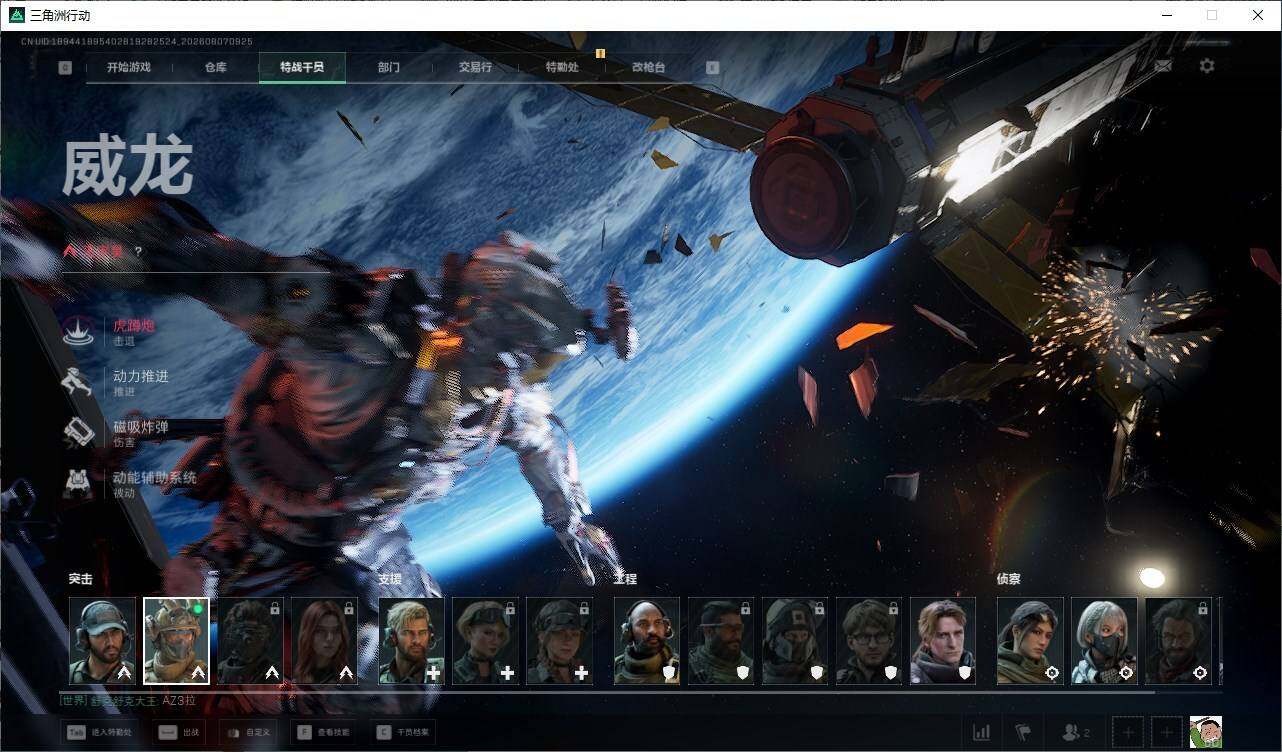Open the mail envelope icon
The image size is (1282, 752).
(x=1163, y=66)
